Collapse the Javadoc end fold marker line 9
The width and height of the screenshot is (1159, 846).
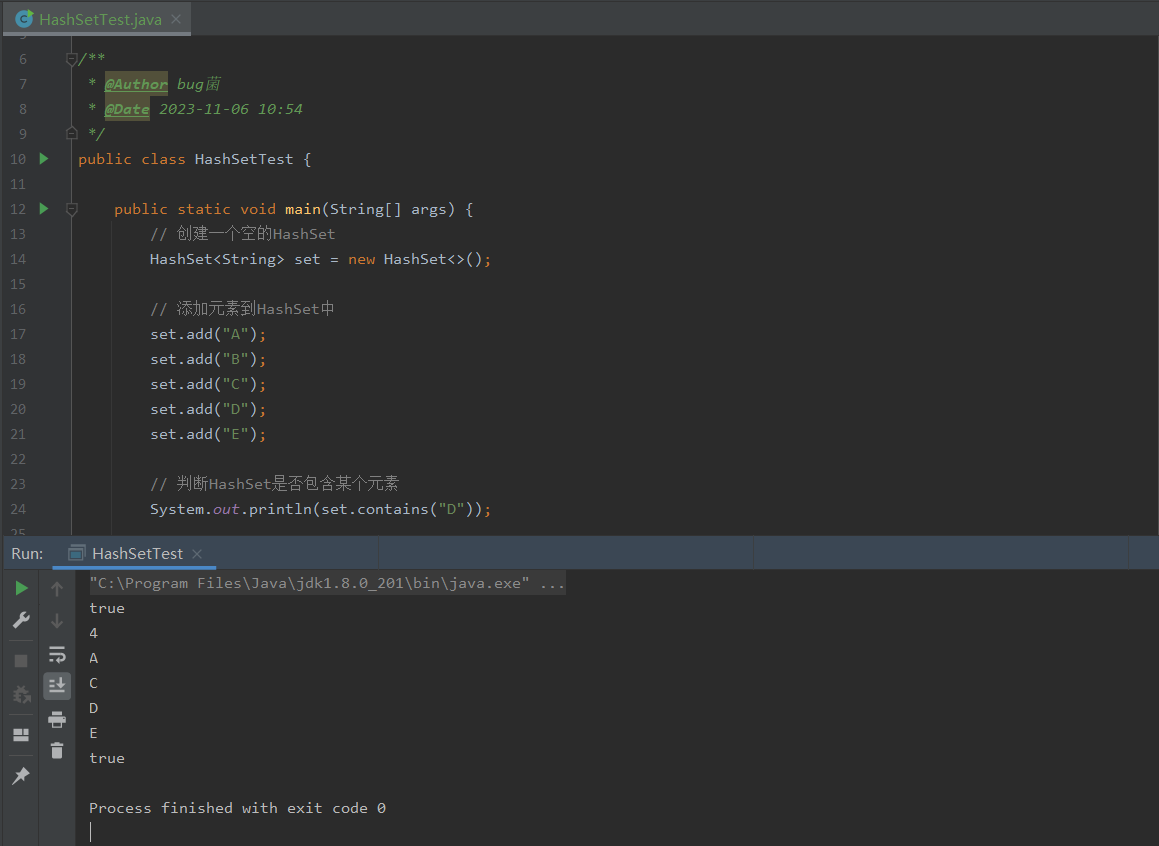pos(72,134)
